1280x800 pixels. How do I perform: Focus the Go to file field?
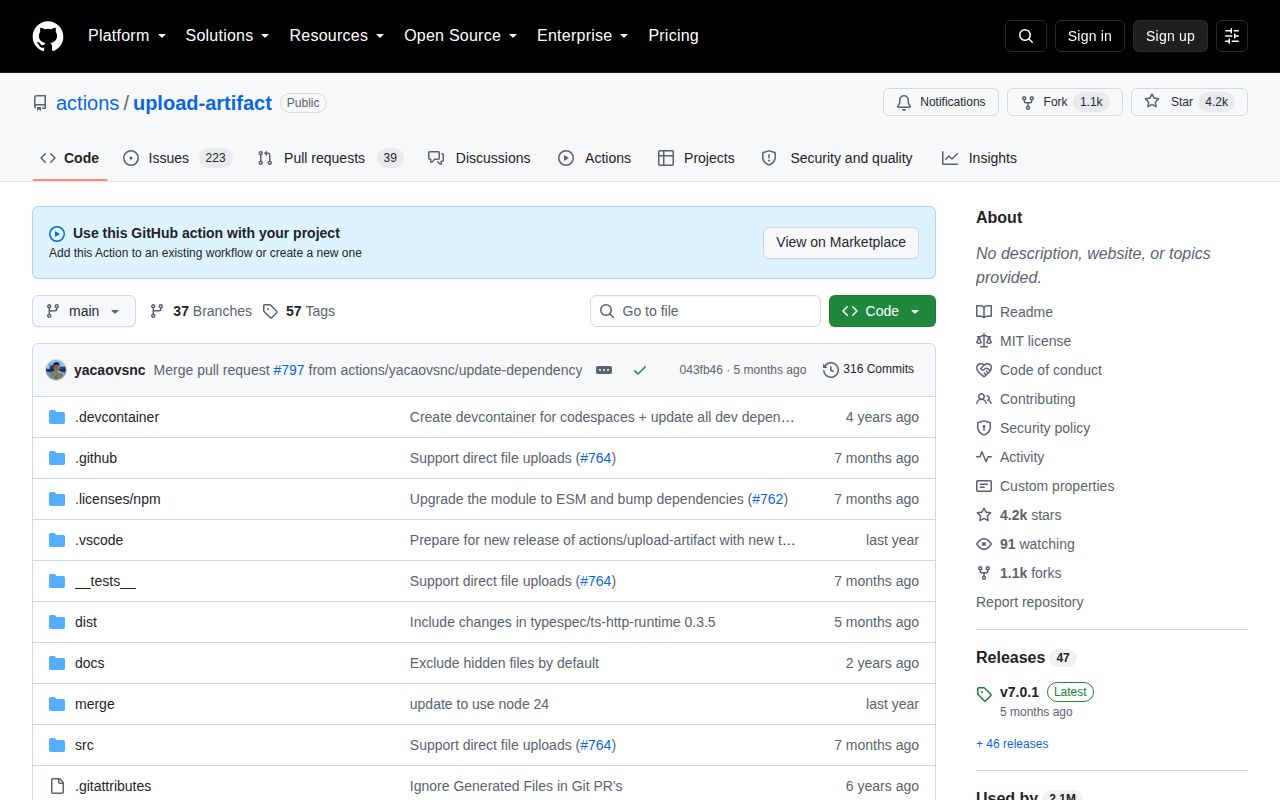(705, 311)
